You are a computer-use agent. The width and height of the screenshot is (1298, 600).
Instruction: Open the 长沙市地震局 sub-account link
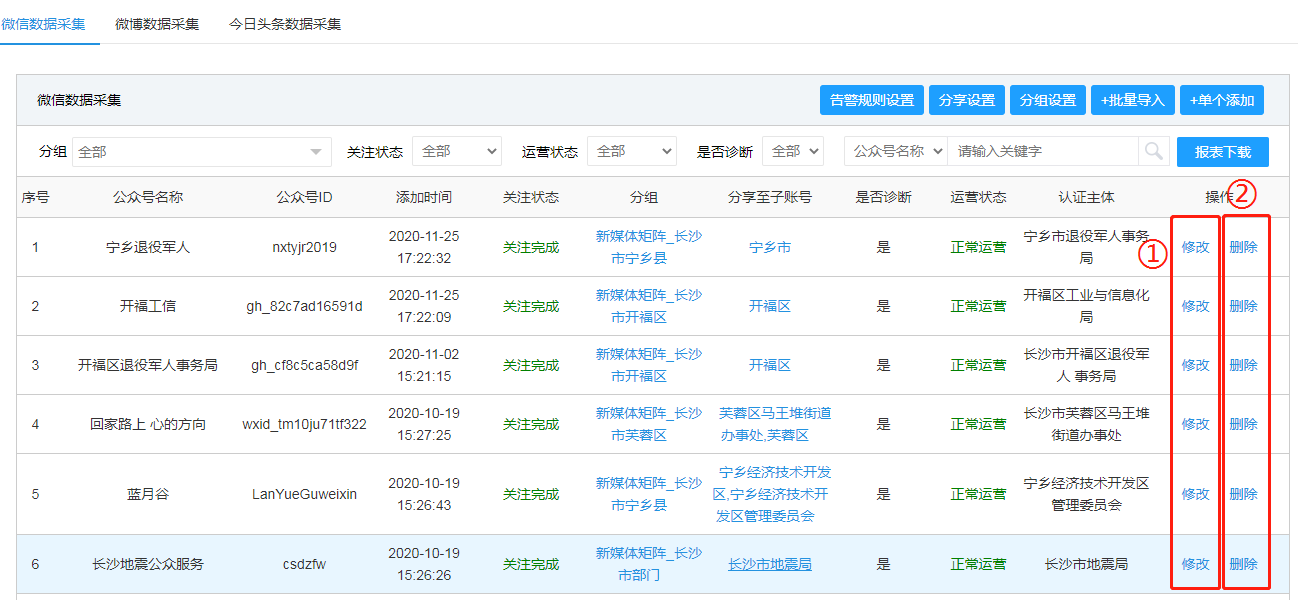point(769,565)
